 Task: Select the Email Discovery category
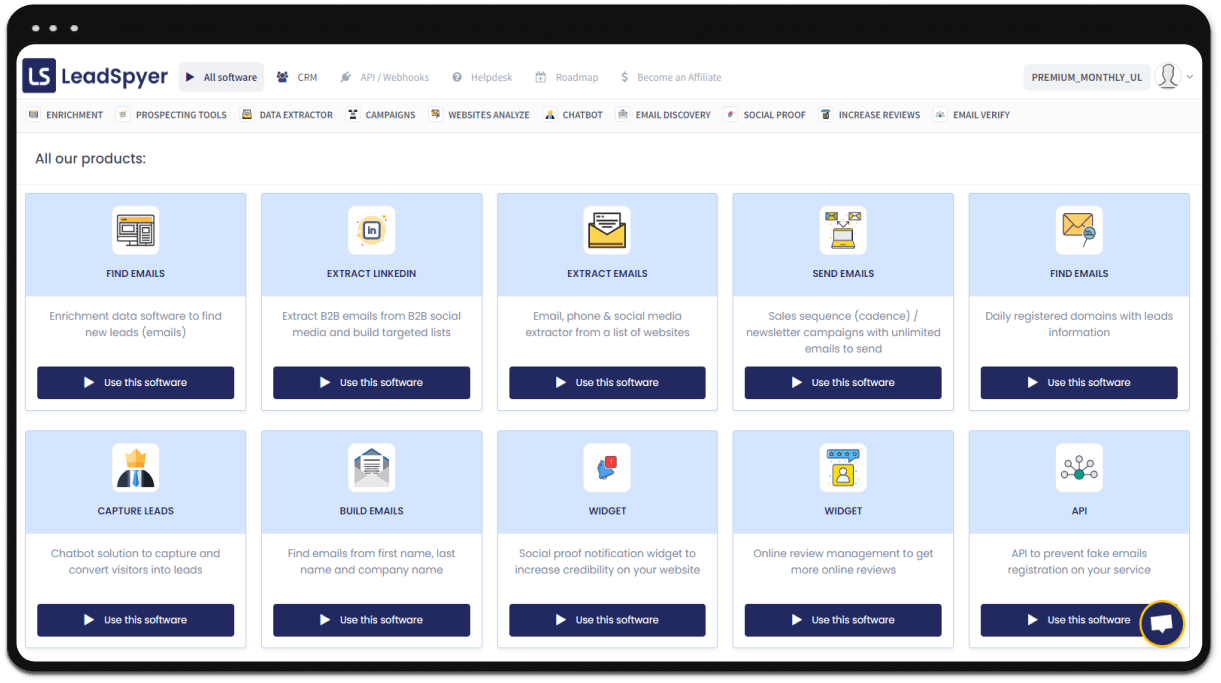[x=663, y=115]
